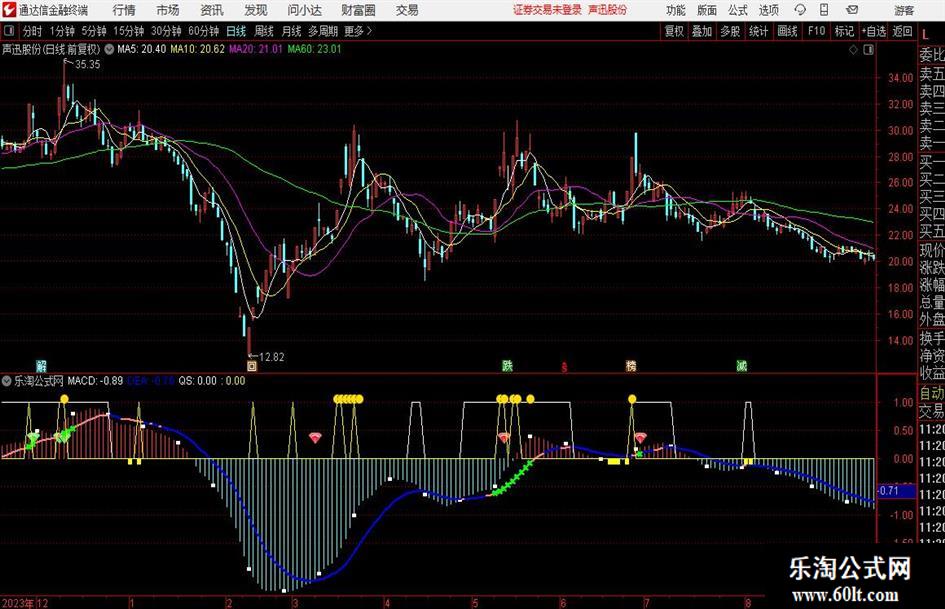Click the 复权 toolbar button
This screenshot has width=945, height=609.
coord(674,31)
